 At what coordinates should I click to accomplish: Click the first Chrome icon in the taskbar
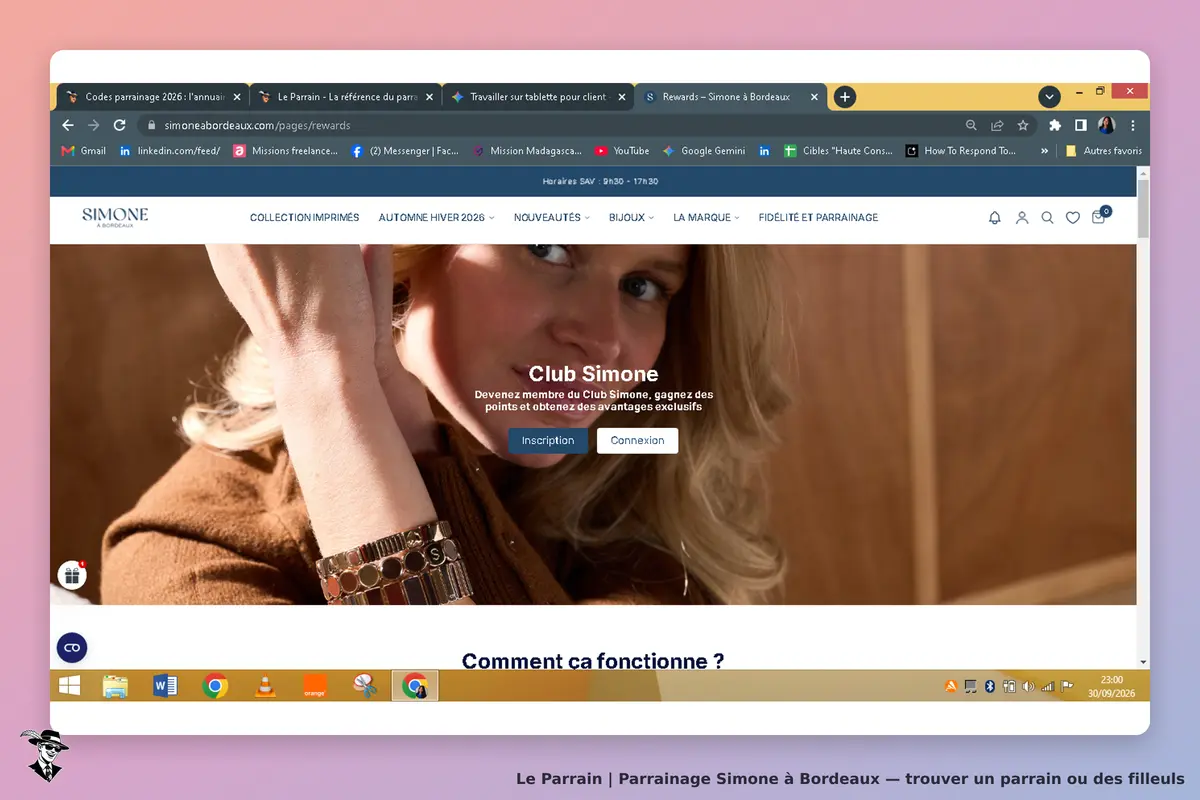pyautogui.click(x=214, y=686)
